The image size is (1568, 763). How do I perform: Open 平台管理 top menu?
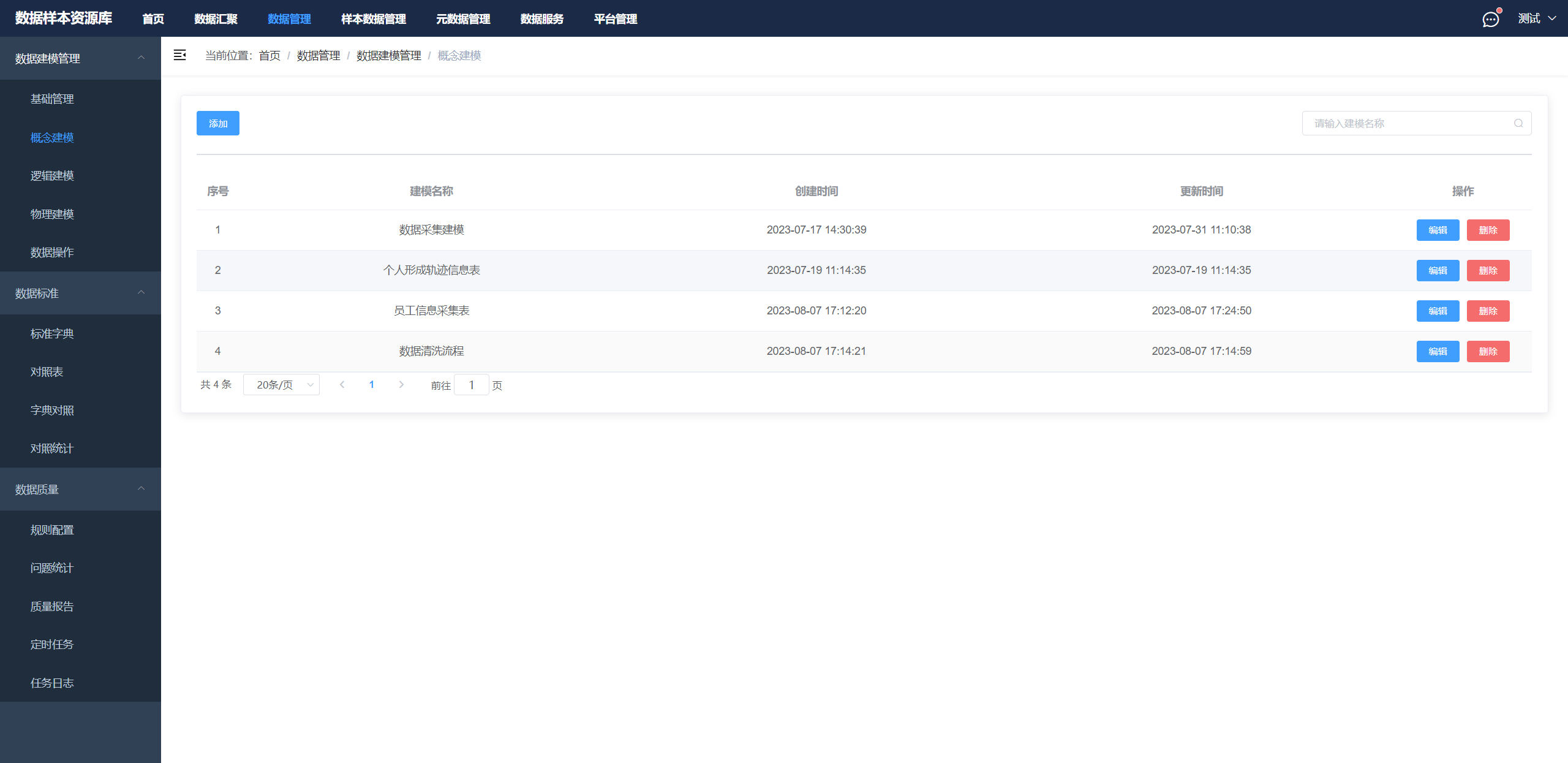point(616,19)
